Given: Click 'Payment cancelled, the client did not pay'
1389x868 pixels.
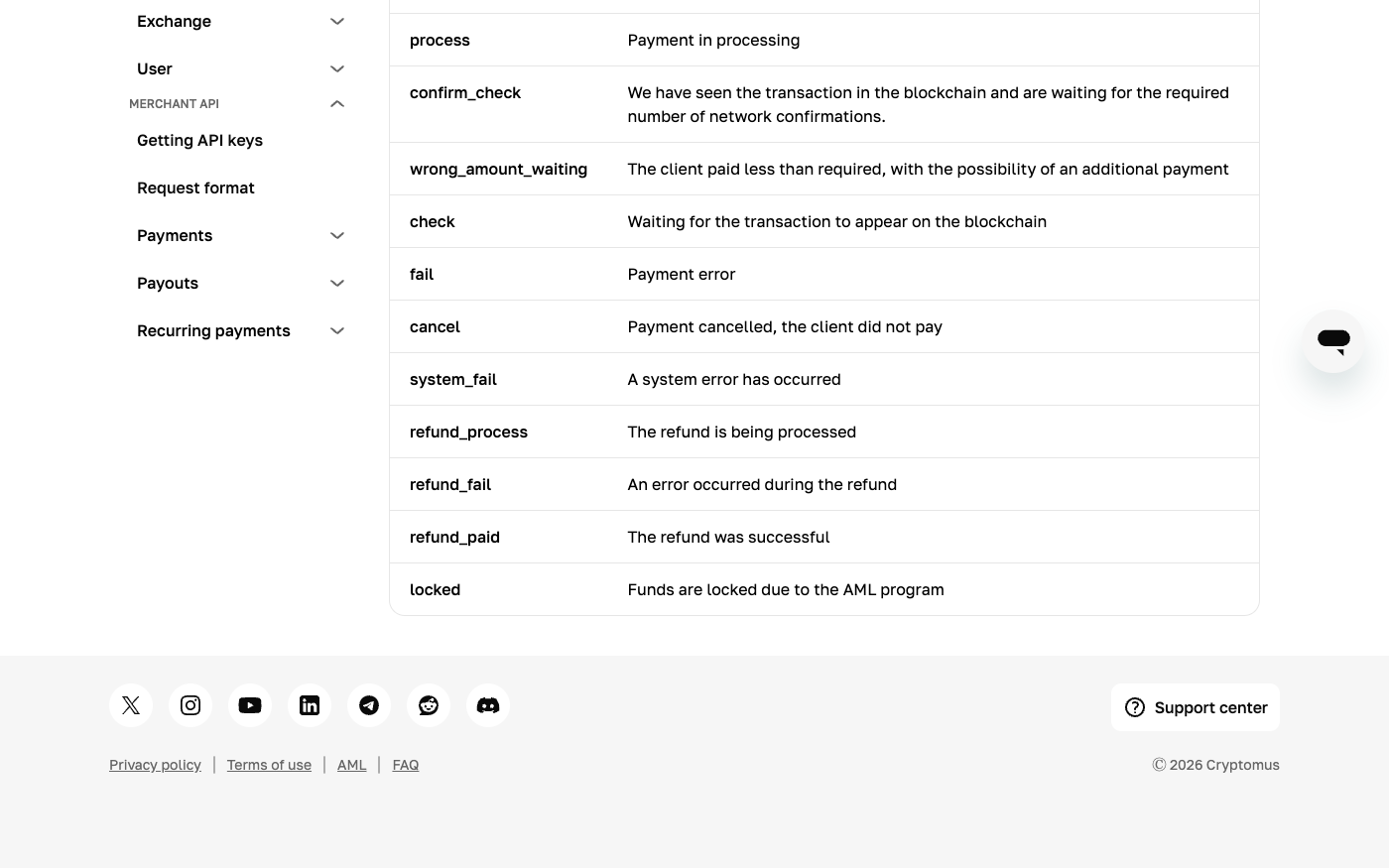Looking at the screenshot, I should click(785, 326).
